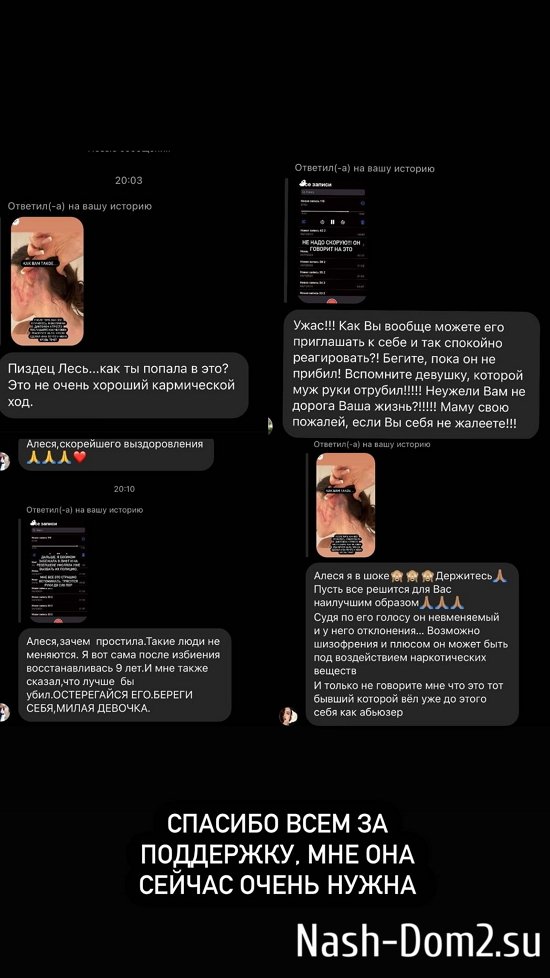Select the message bubble starting with "Ужас!!!"
Viewport: 550px width, 978px height.
click(411, 375)
